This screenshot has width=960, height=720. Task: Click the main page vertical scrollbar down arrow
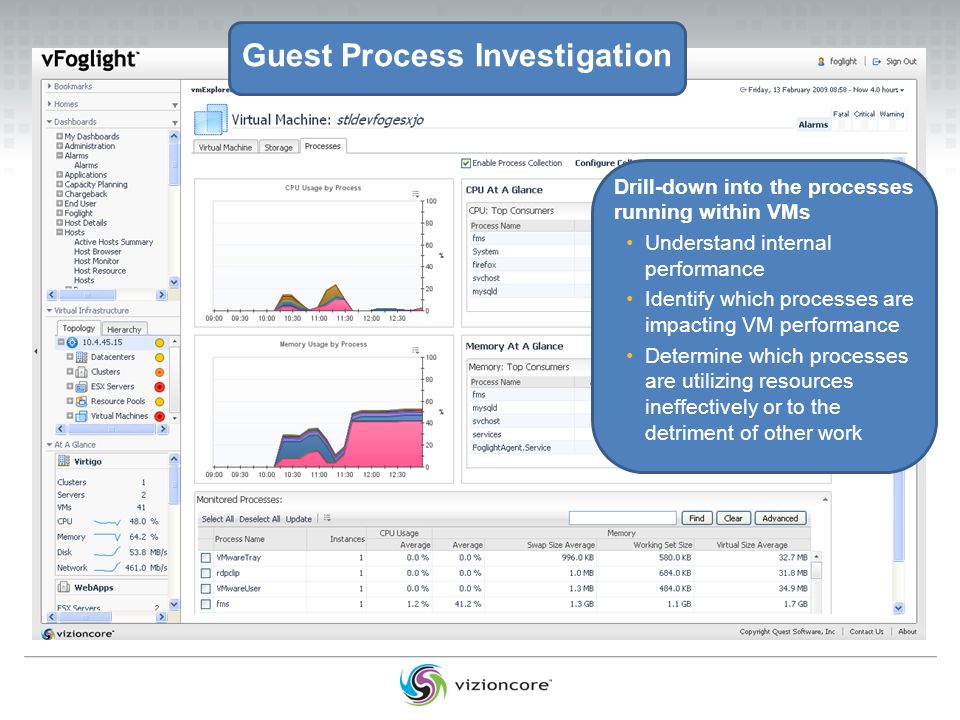(899, 608)
